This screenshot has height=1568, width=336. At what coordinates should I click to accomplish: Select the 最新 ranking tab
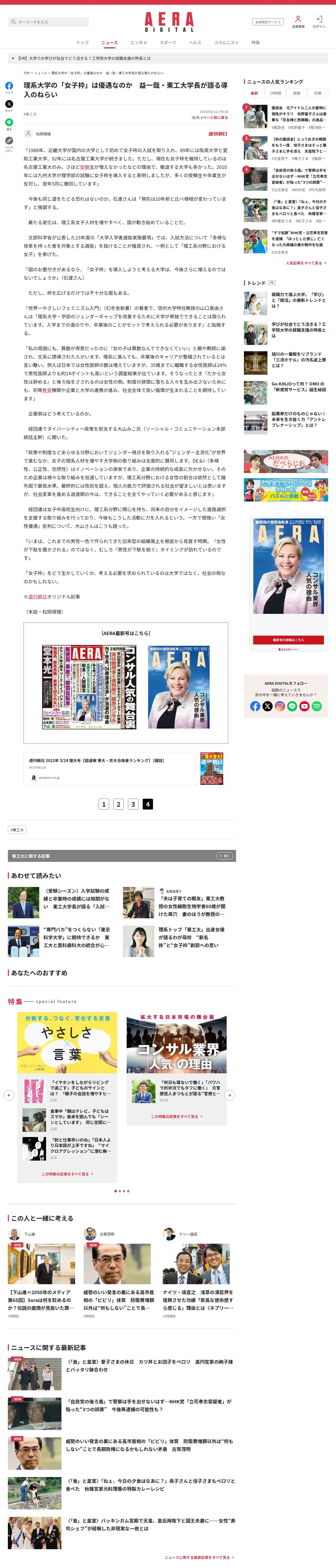click(254, 93)
